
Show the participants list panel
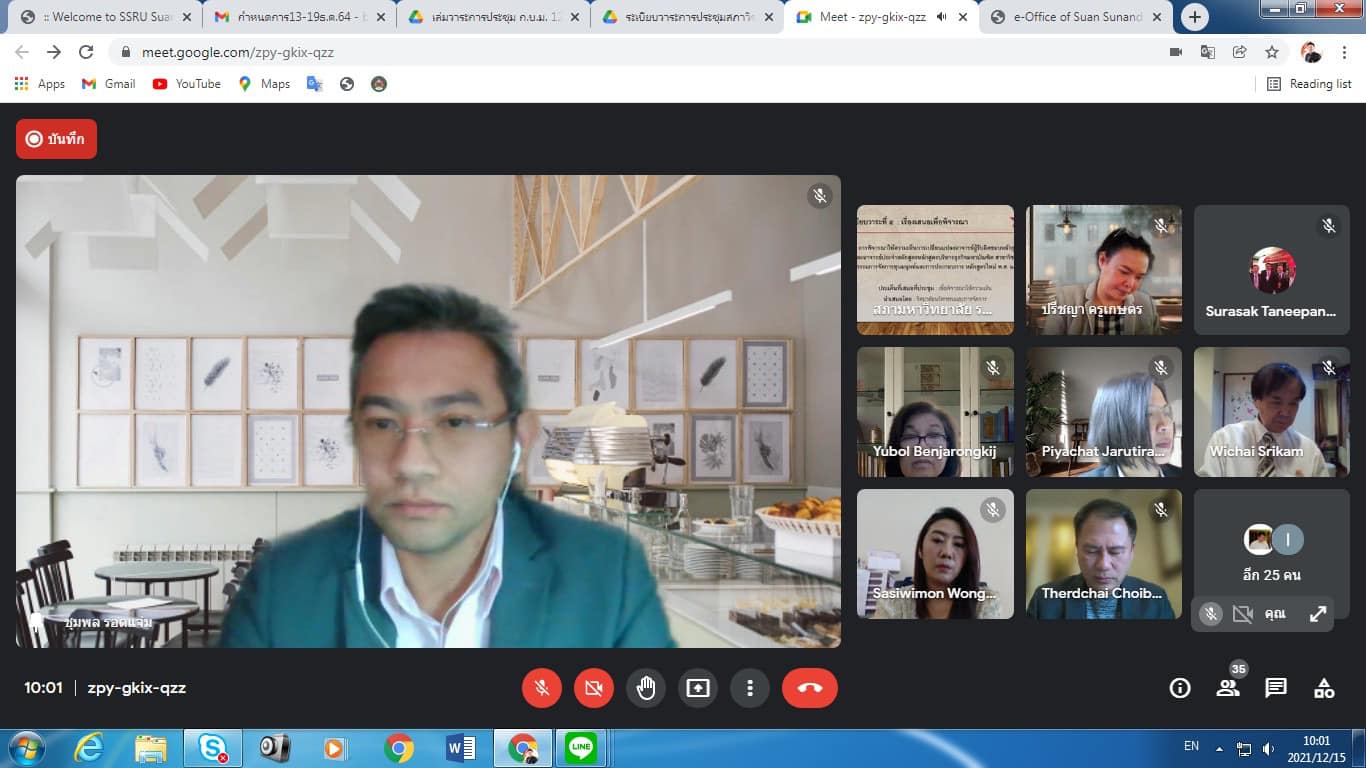(x=1228, y=688)
